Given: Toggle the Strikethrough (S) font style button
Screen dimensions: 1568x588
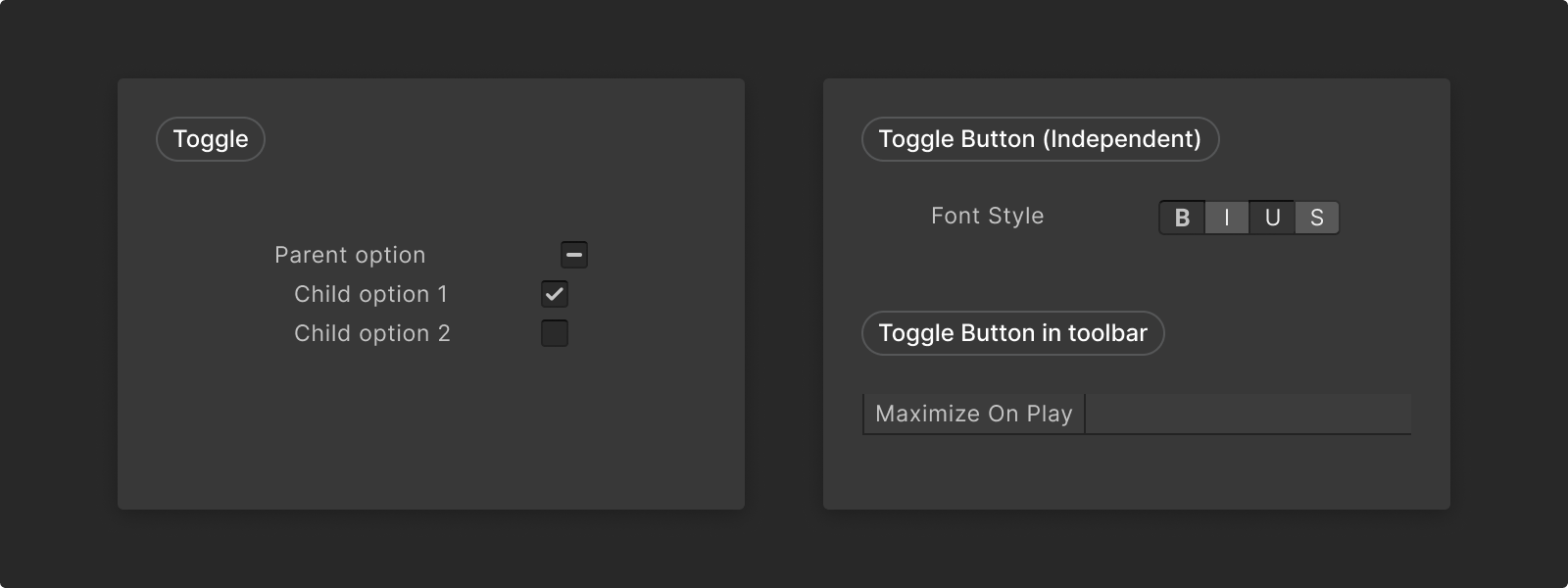Looking at the screenshot, I should click(x=1317, y=218).
